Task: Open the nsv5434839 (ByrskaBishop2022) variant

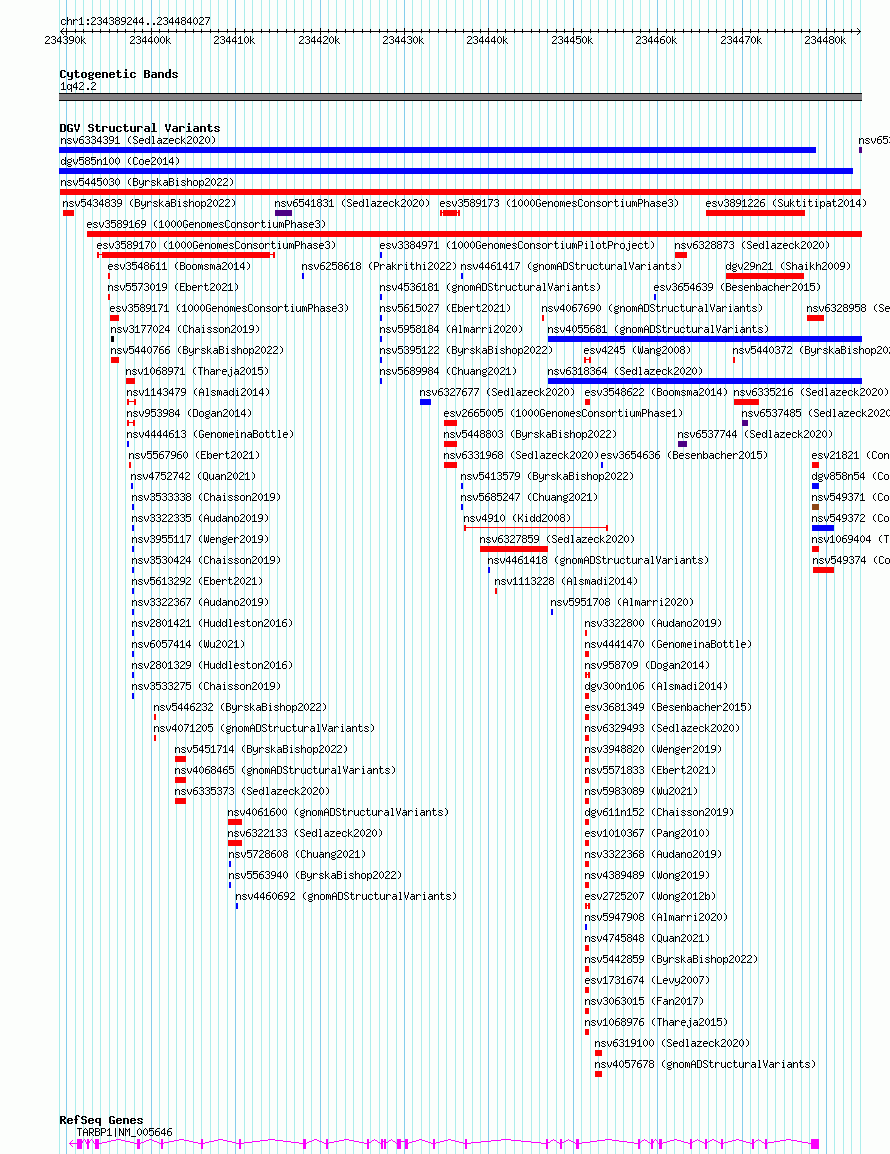Action: (x=149, y=203)
